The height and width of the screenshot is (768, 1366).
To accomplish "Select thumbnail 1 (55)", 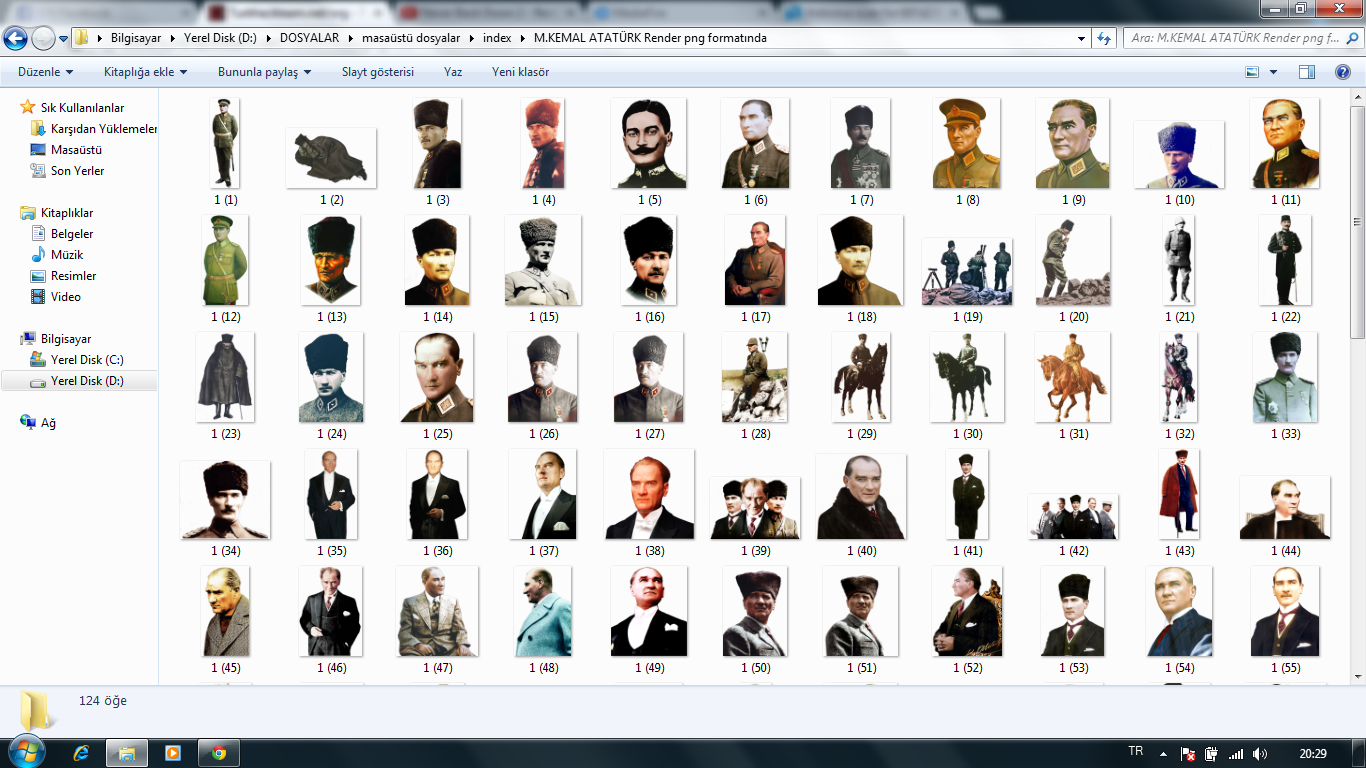I will [1285, 611].
